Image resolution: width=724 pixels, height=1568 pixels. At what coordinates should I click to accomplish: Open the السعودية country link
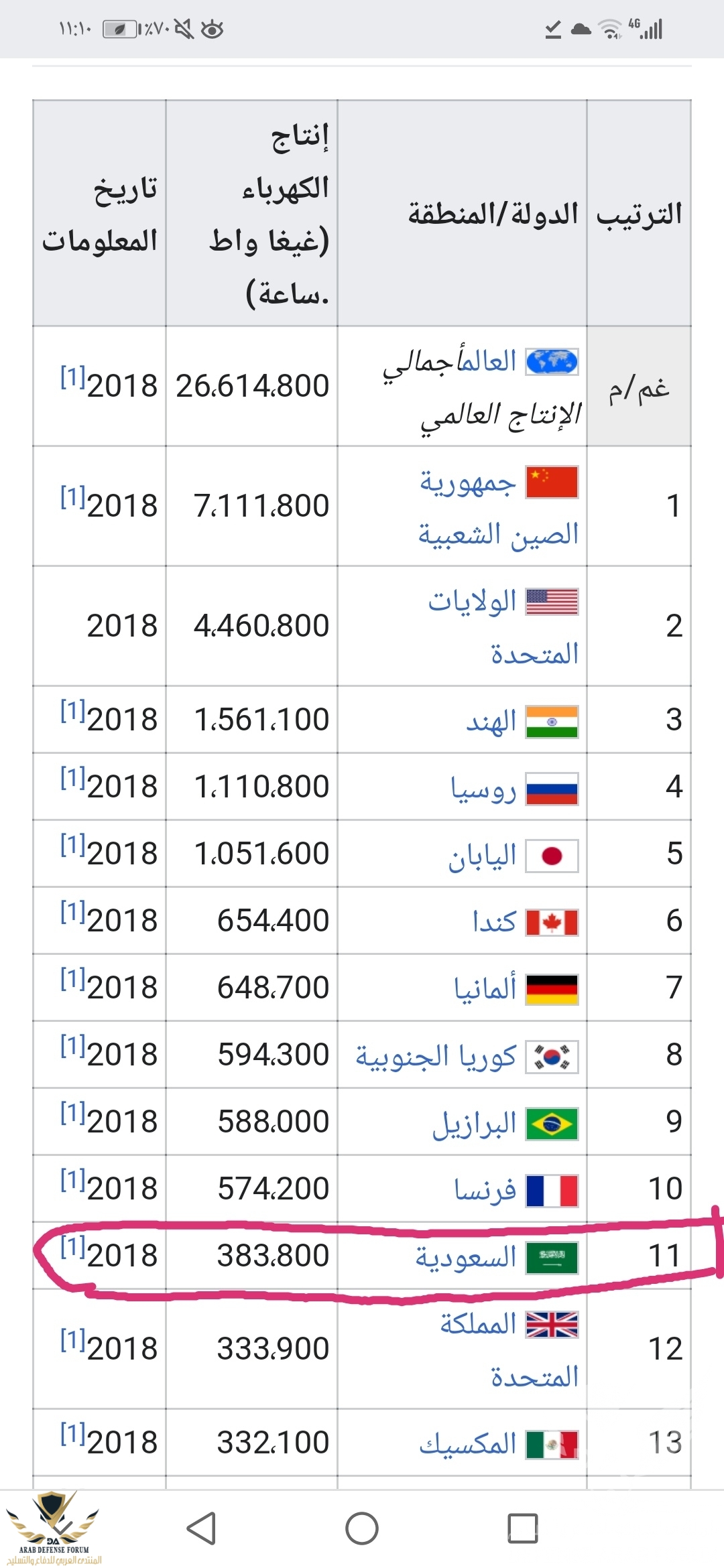point(466,1257)
